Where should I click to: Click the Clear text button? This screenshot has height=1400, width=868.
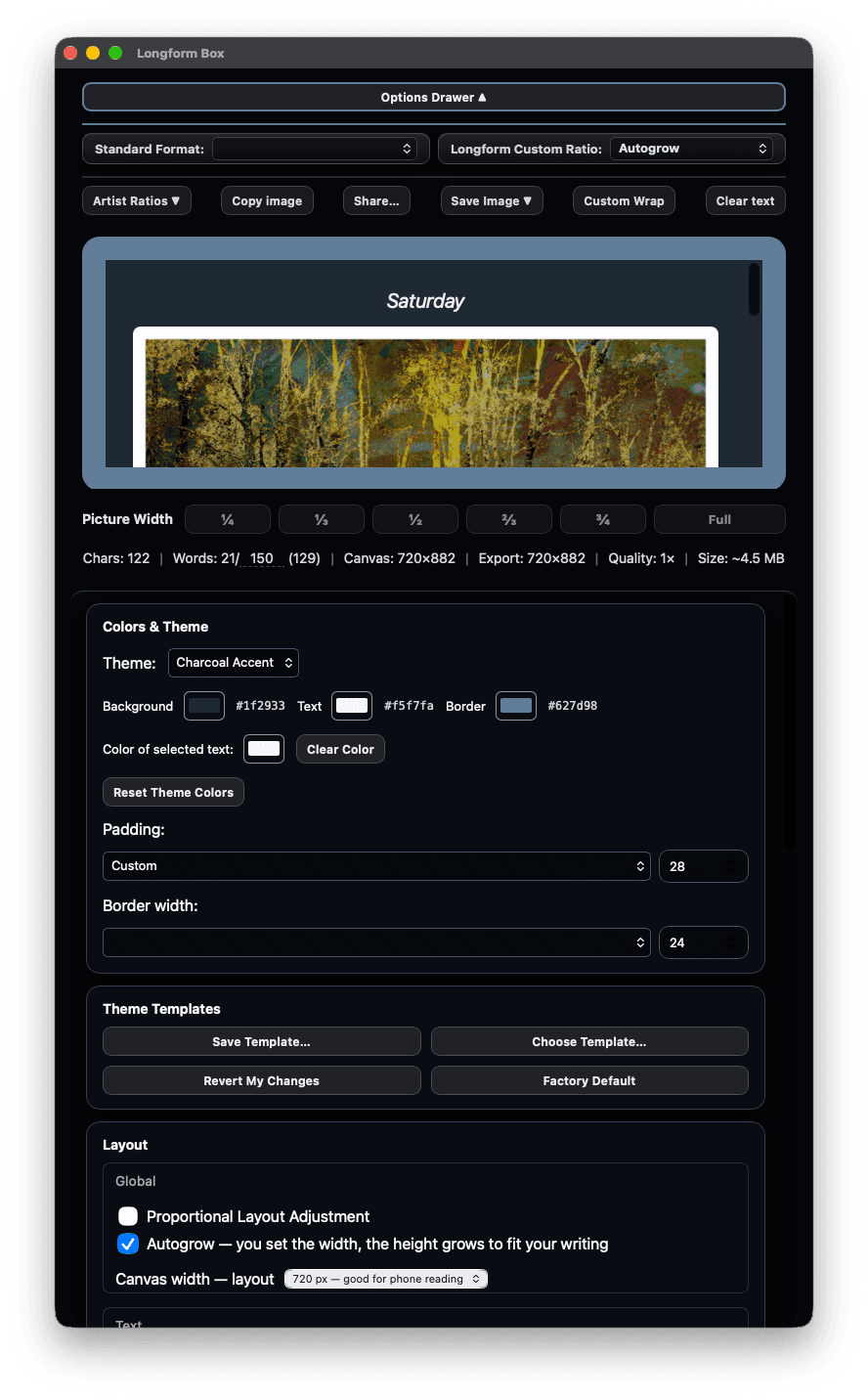coord(745,200)
